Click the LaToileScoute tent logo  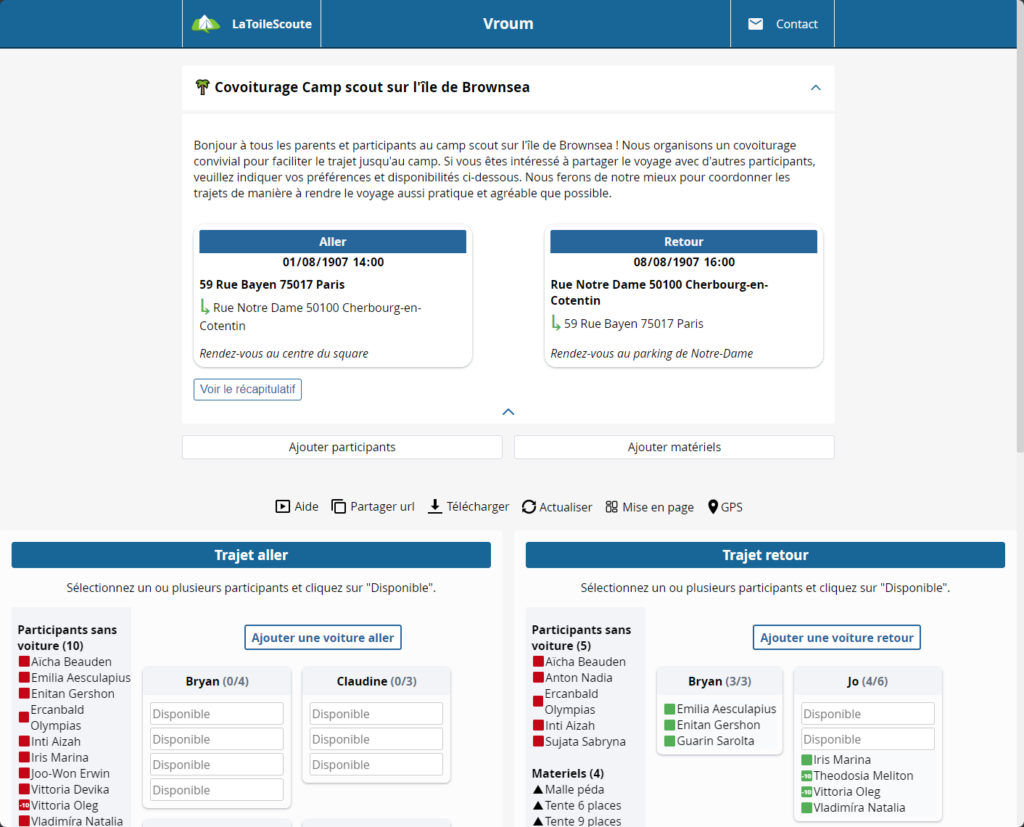[x=206, y=24]
